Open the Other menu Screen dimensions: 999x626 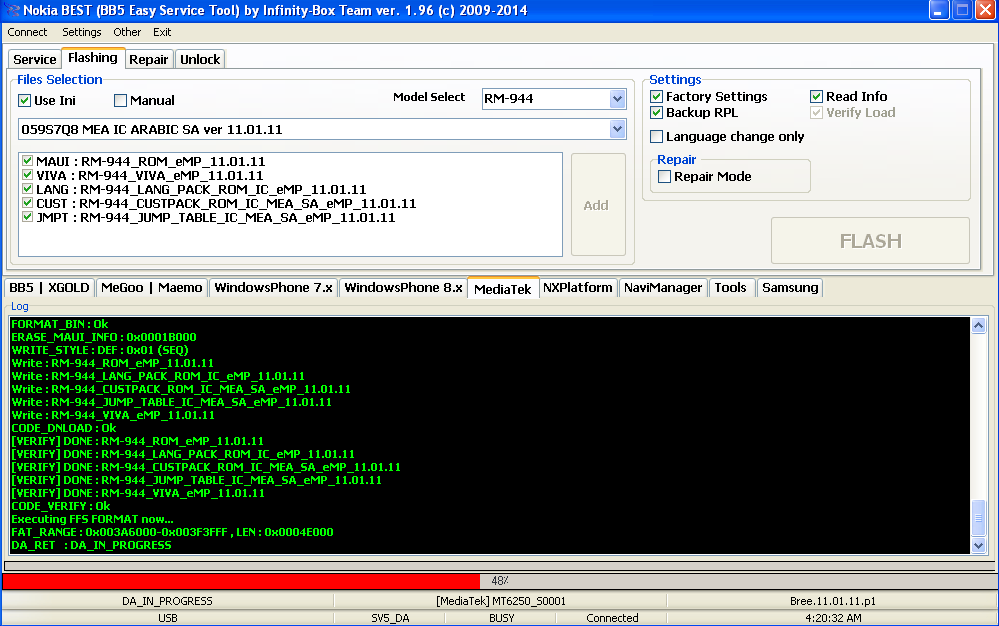[127, 32]
